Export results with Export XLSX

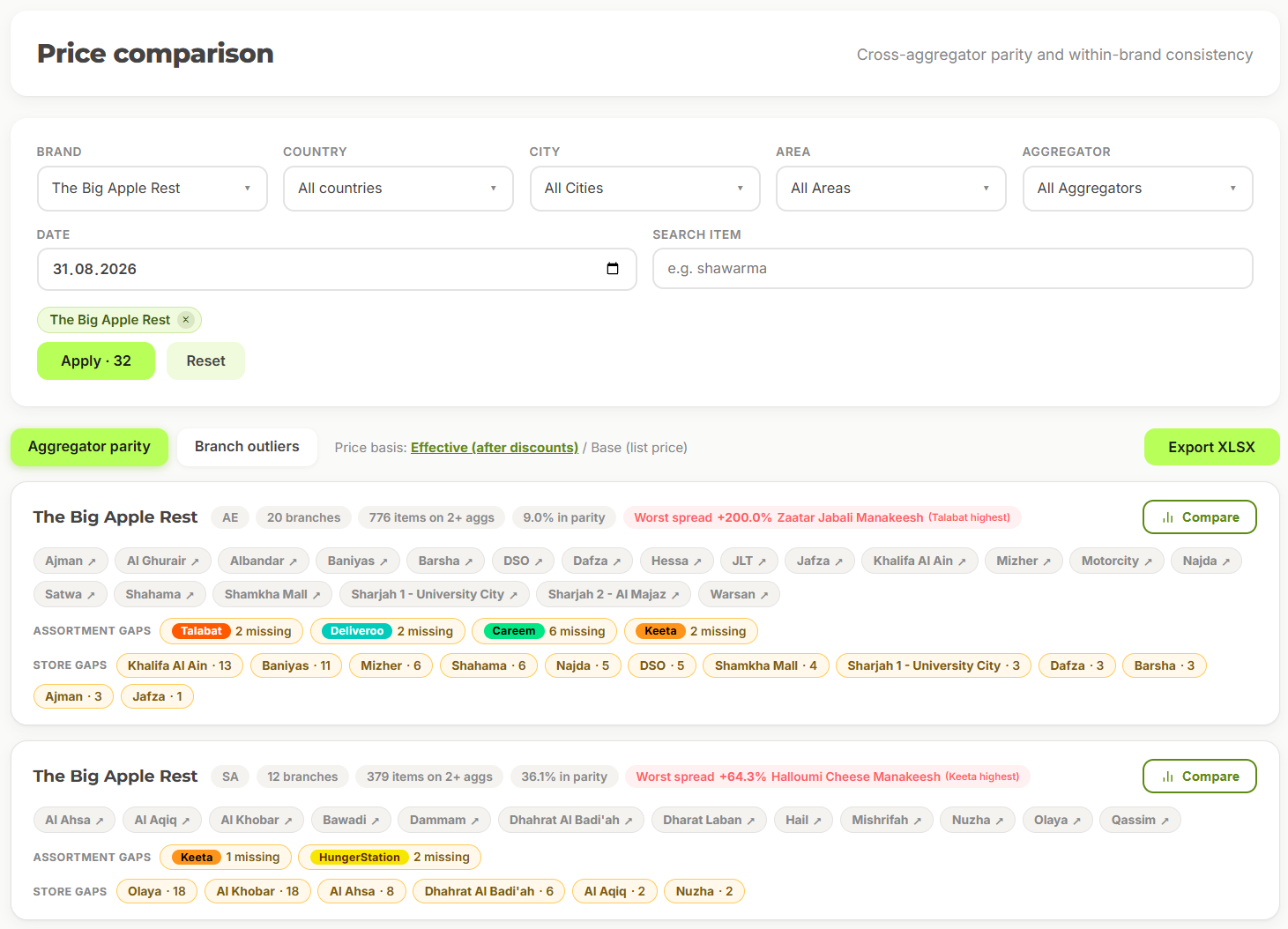click(1212, 447)
